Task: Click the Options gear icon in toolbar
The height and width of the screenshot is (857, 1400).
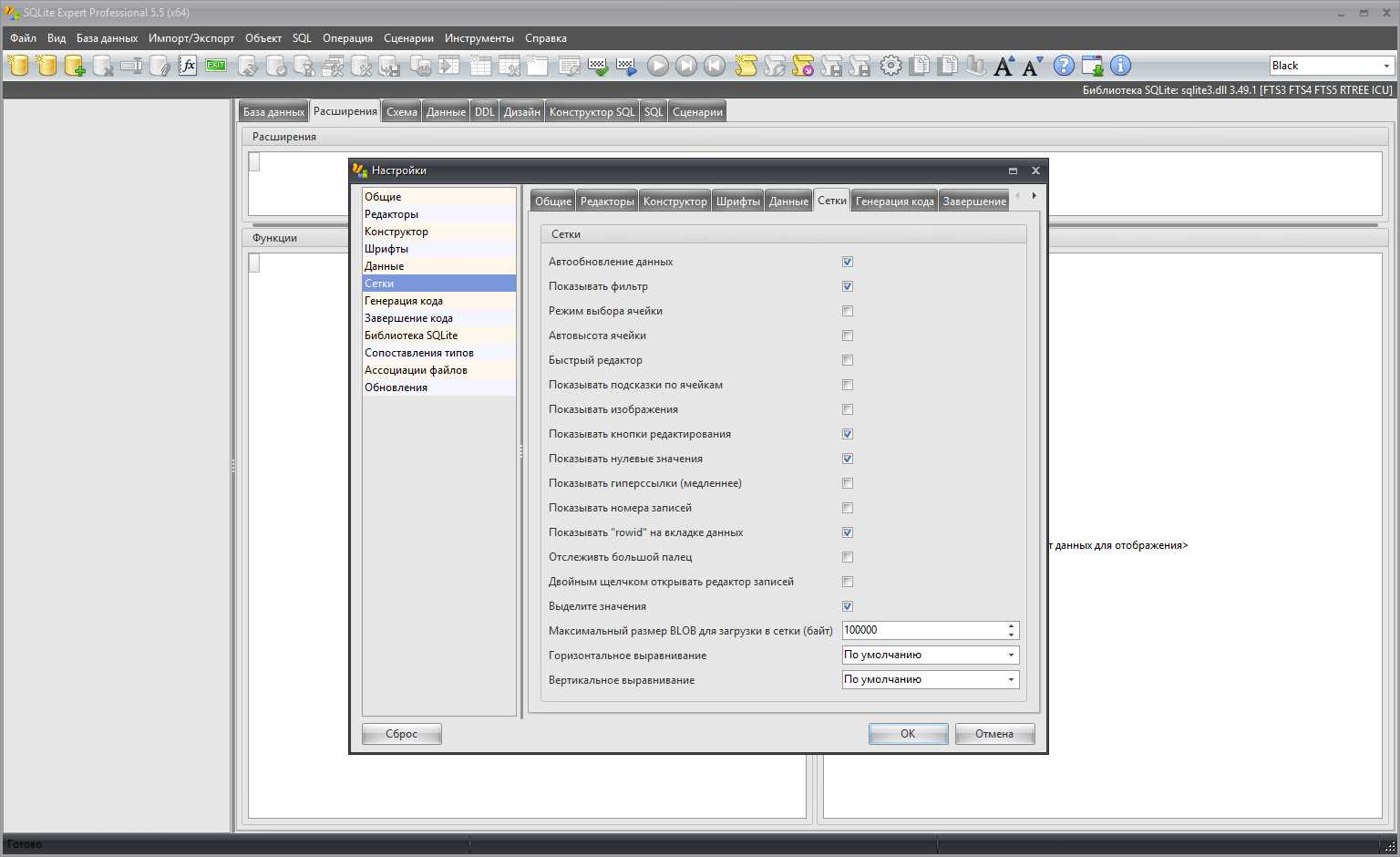Action: 890,66
